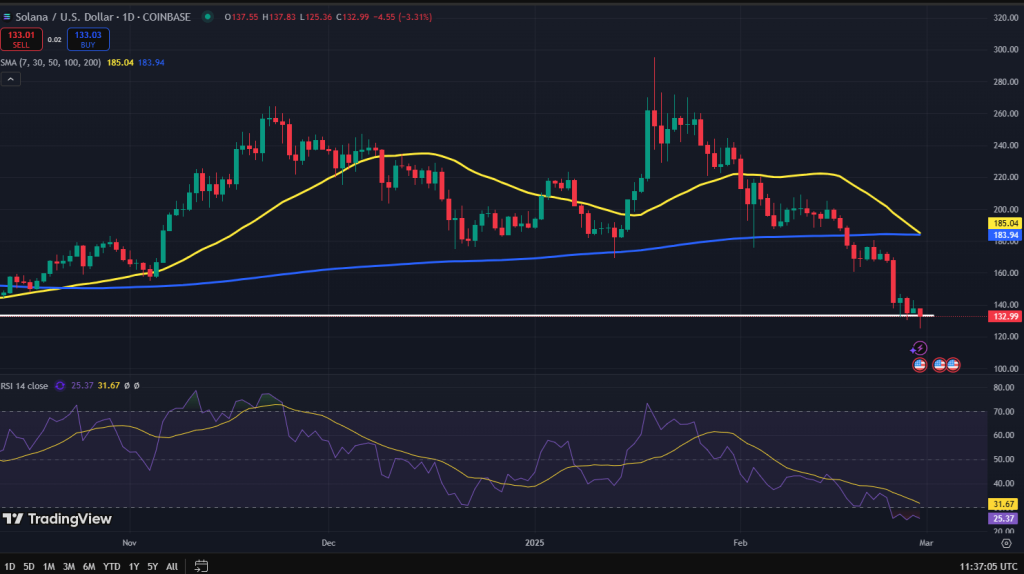Click the low price L125.36
The height and width of the screenshot is (574, 1024).
tap(316, 17)
